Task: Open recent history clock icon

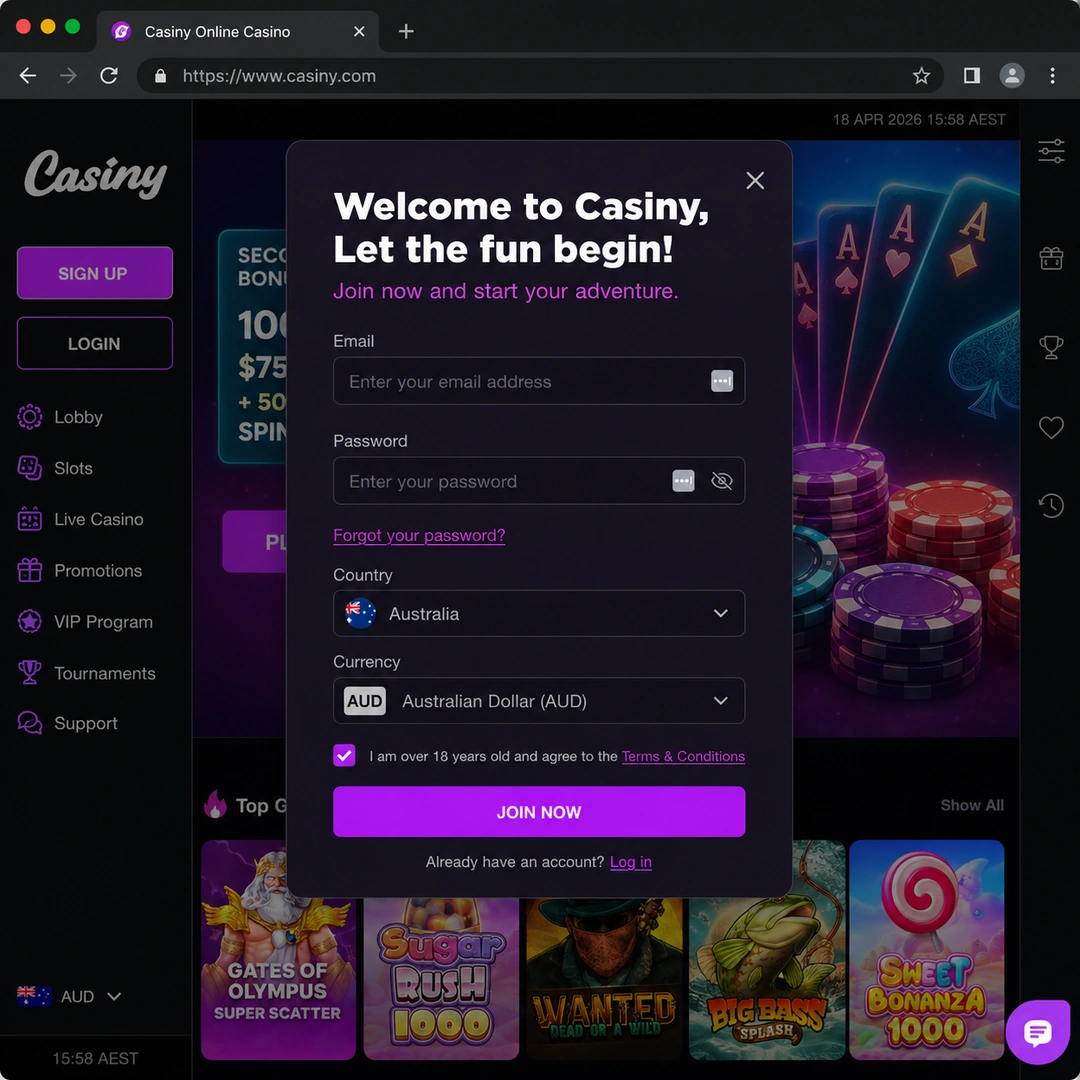Action: tap(1051, 506)
